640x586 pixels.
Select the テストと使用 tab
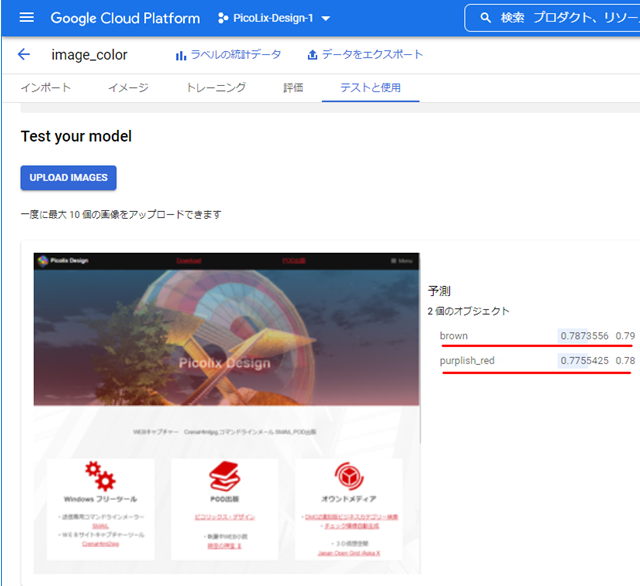pos(370,88)
